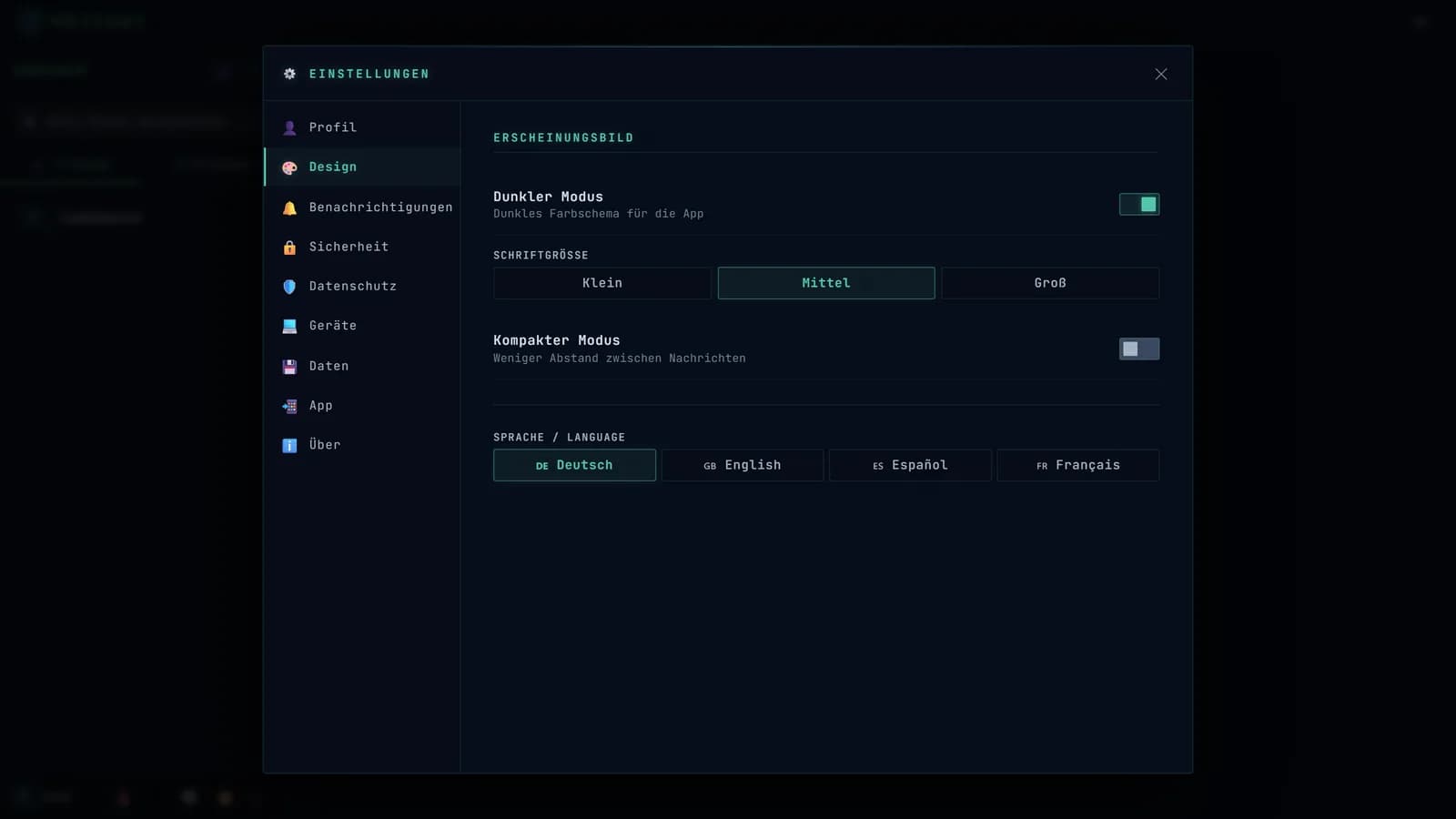Enable the Kompakter Modus toggle

[x=1139, y=349]
